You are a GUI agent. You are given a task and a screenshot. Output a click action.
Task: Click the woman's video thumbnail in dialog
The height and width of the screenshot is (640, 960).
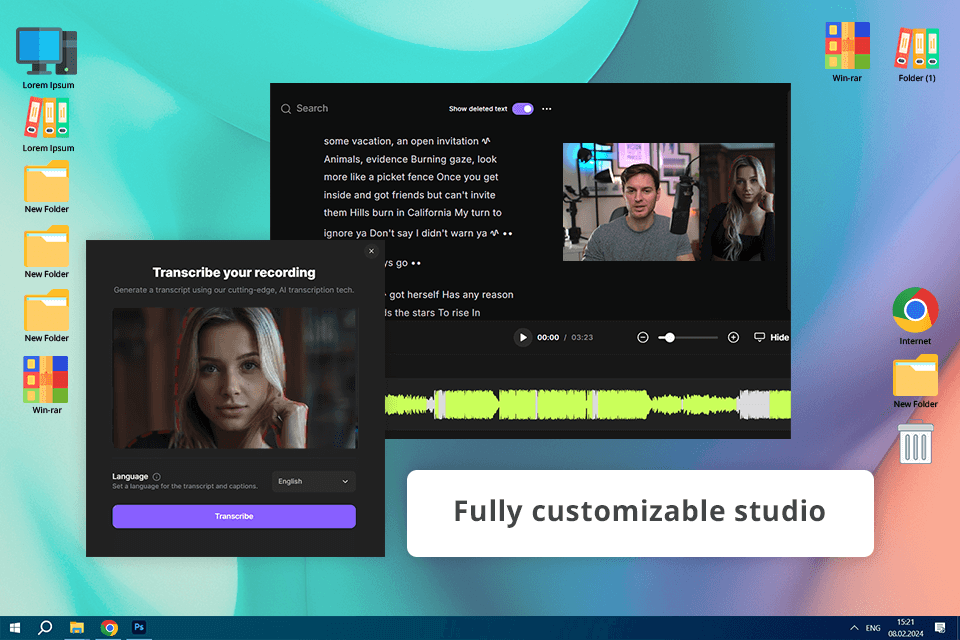point(234,378)
